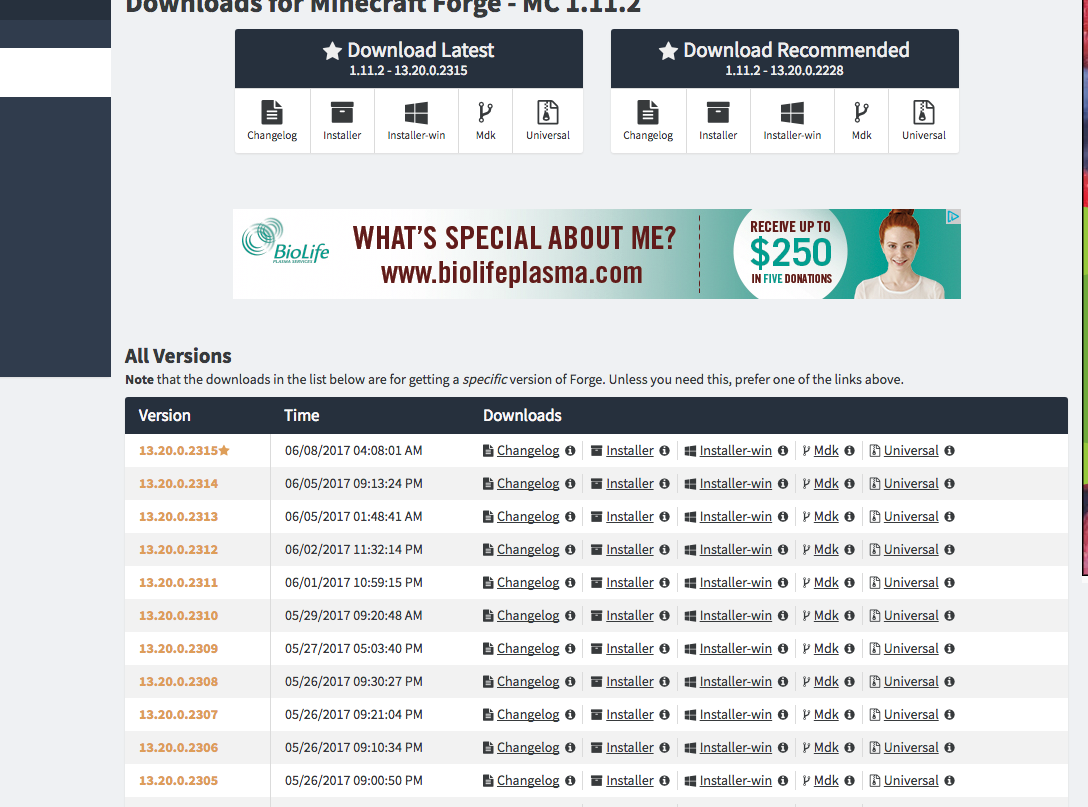1088x807 pixels.
Task: Click the Download Latest header
Action: tap(409, 58)
